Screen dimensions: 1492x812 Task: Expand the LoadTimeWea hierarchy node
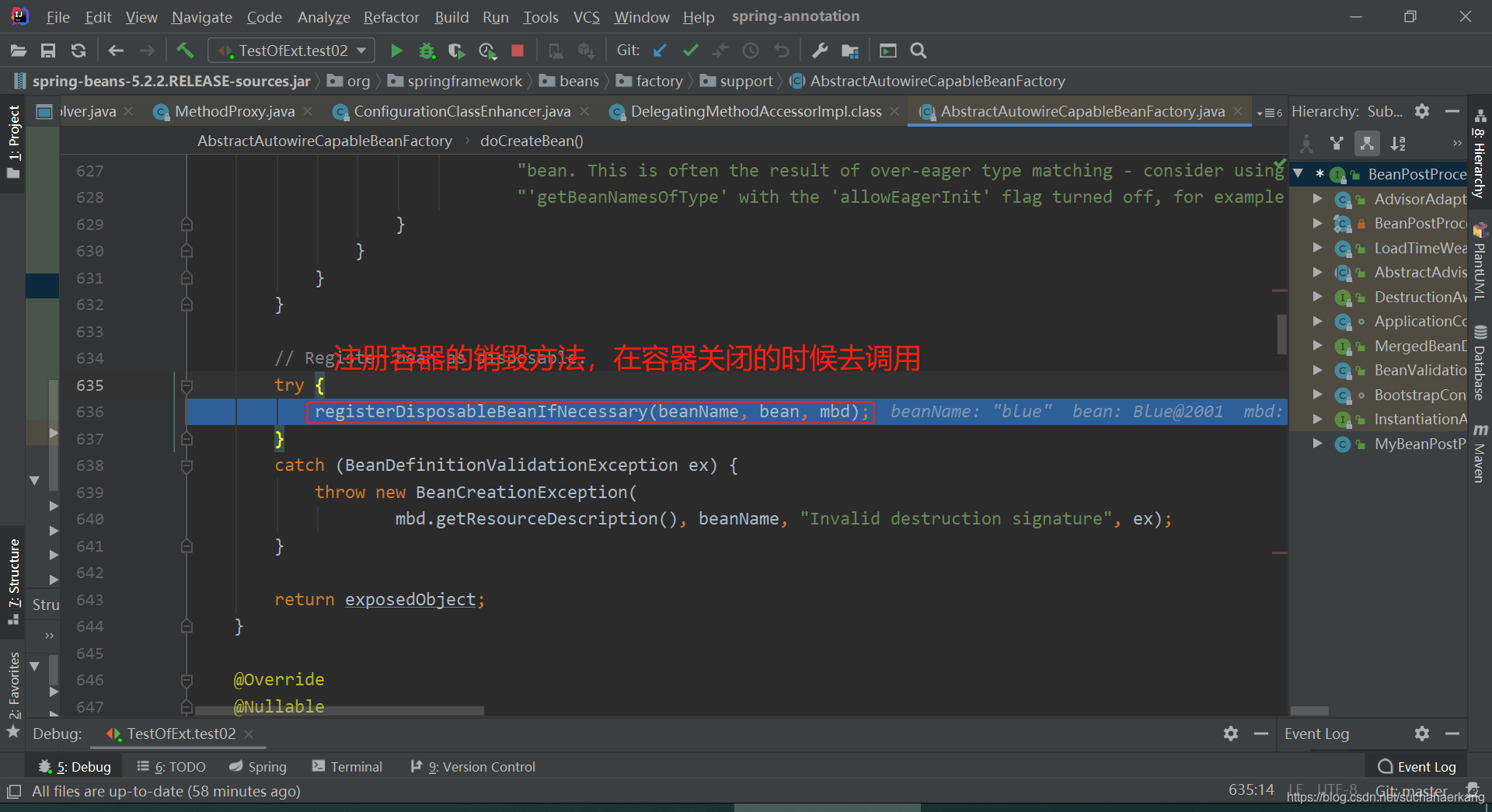tap(1317, 248)
